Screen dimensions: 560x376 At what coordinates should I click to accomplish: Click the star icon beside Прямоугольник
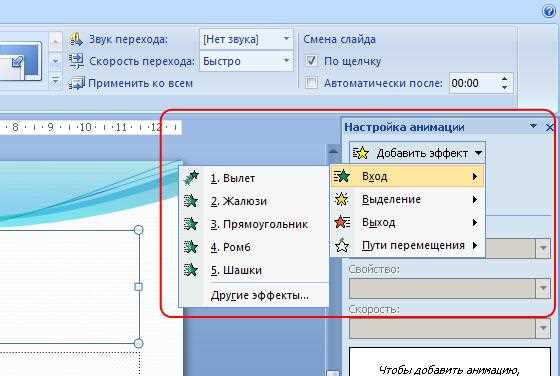(191, 224)
